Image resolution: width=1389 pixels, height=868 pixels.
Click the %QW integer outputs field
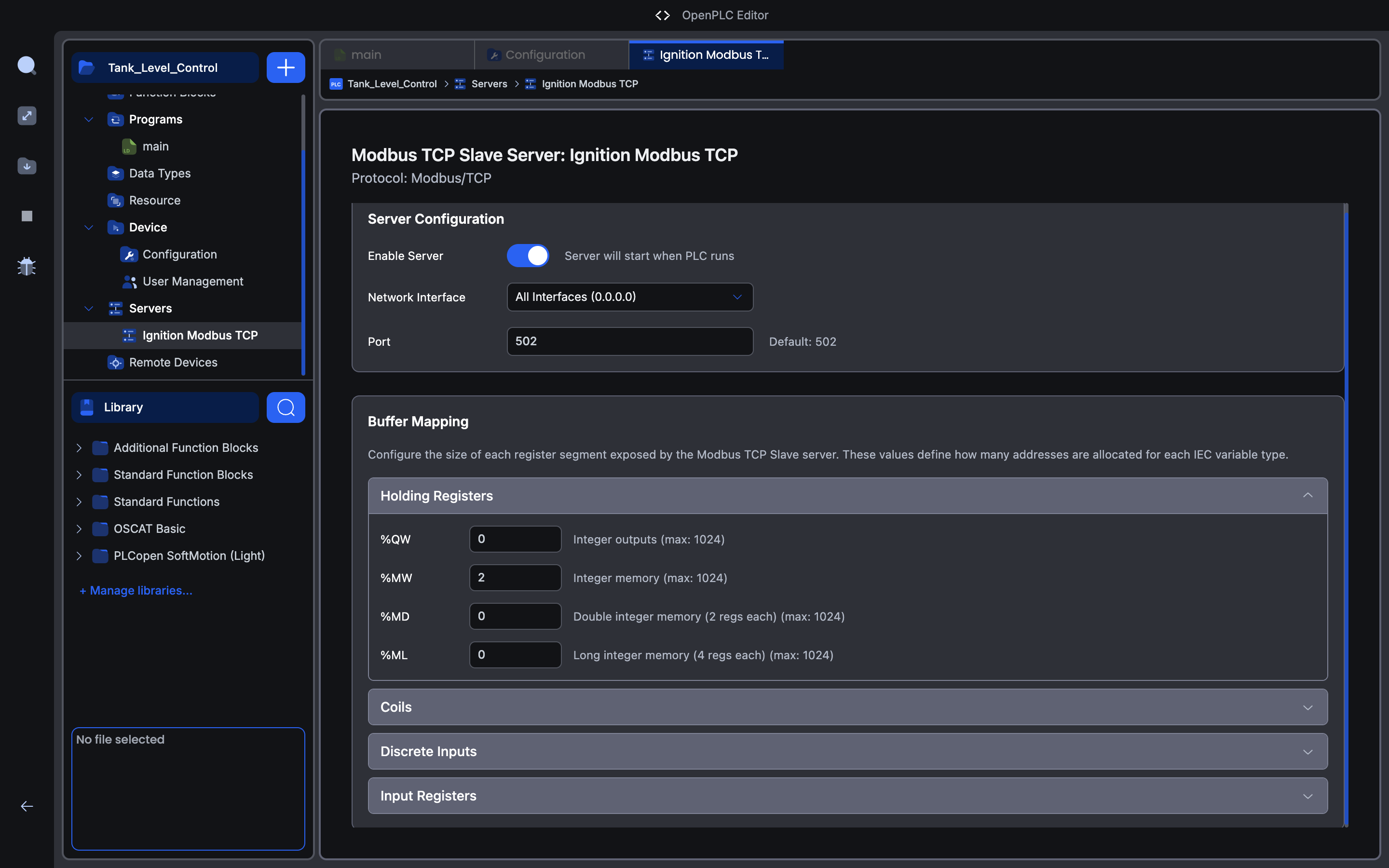pos(515,539)
